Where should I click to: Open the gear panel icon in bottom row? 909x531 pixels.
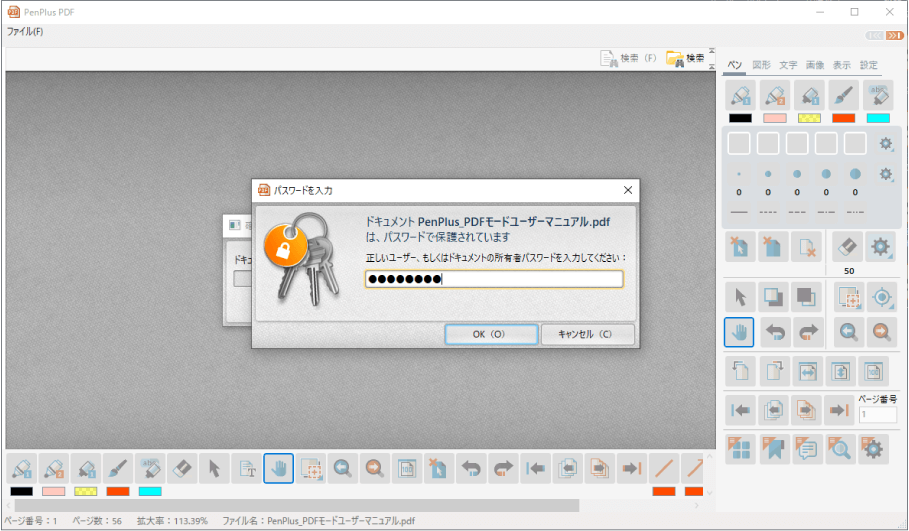click(x=873, y=449)
